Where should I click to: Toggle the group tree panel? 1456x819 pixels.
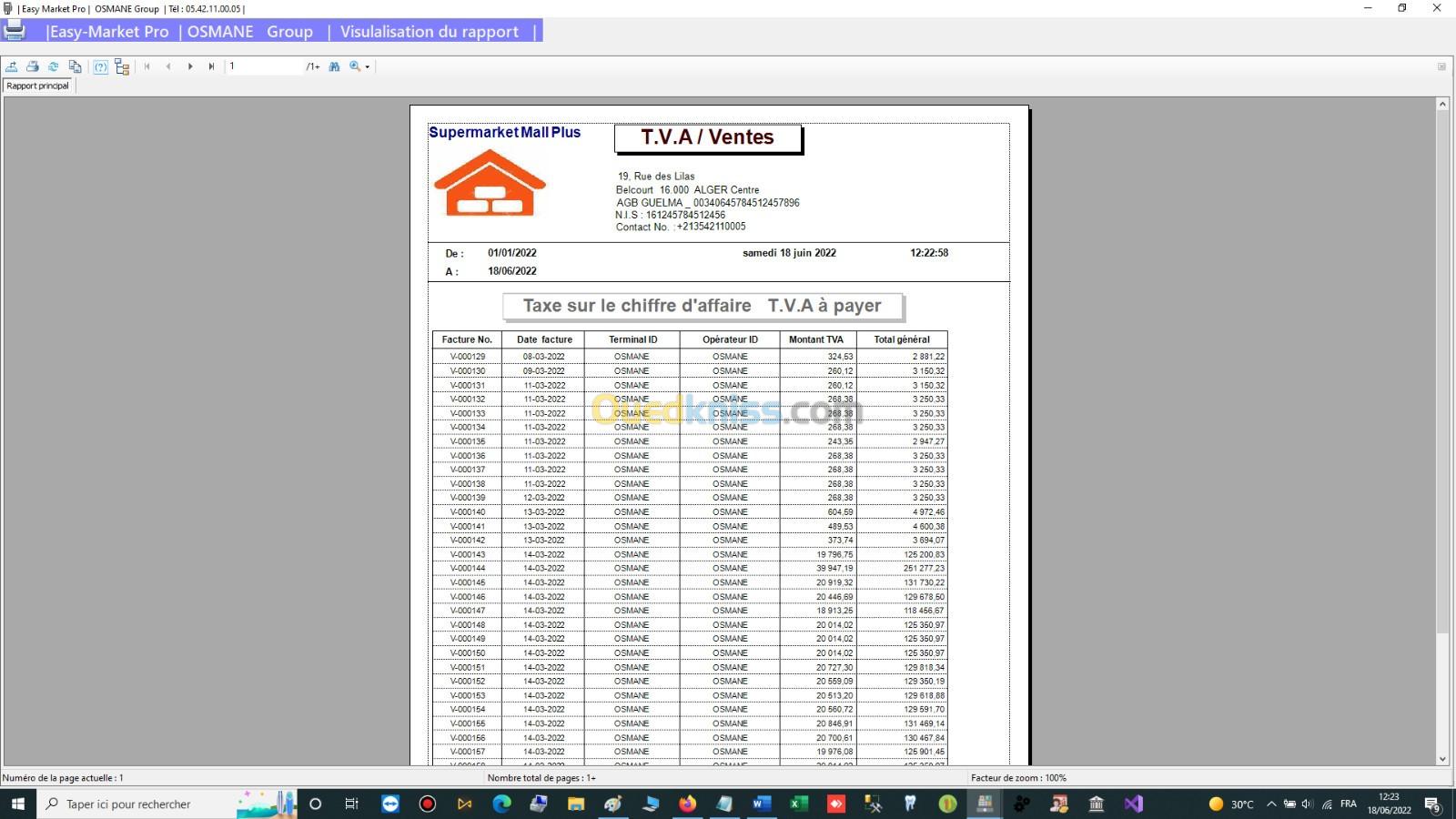[x=122, y=66]
